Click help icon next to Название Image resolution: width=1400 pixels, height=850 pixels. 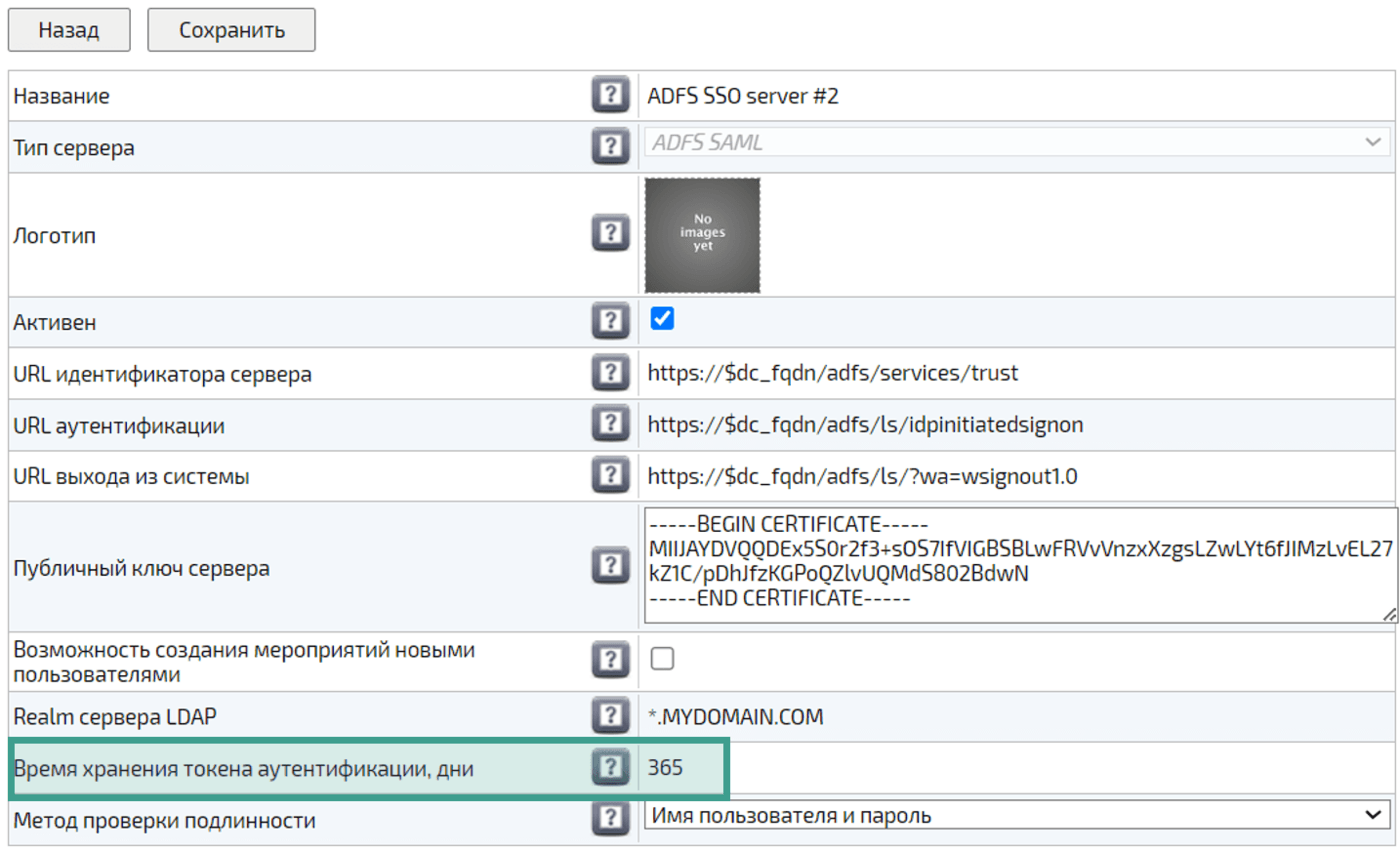coord(609,96)
